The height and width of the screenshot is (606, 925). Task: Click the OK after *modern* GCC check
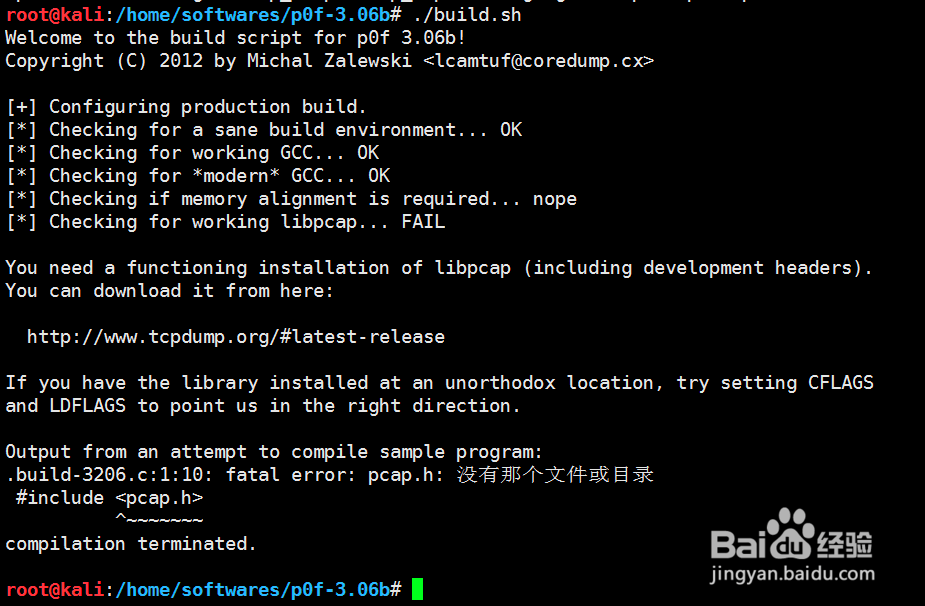379,176
